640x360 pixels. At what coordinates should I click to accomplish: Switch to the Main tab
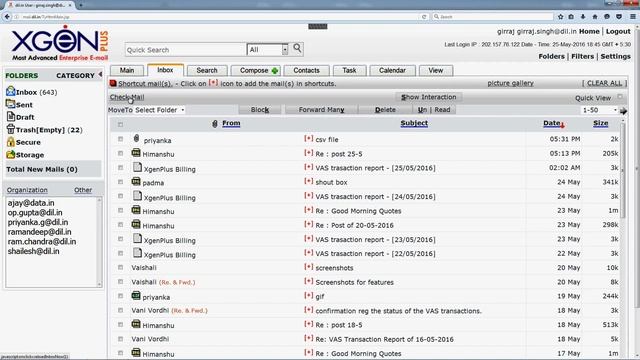pyautogui.click(x=127, y=71)
